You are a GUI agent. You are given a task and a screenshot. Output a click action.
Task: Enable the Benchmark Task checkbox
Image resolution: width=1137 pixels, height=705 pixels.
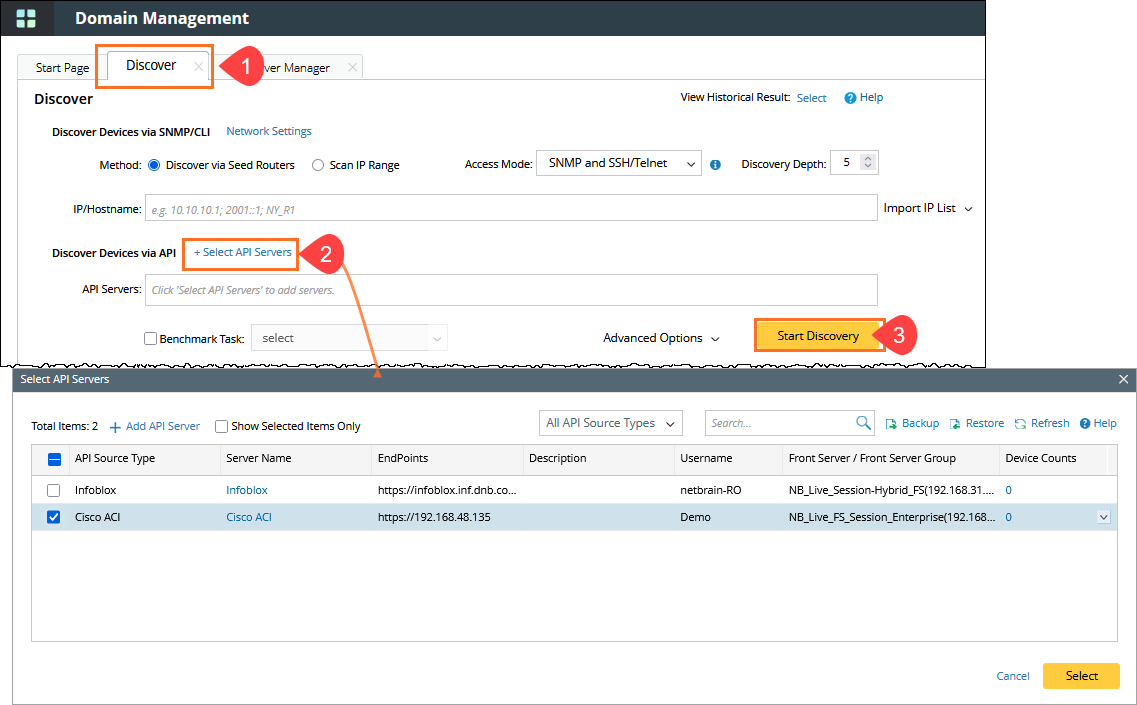pos(151,339)
